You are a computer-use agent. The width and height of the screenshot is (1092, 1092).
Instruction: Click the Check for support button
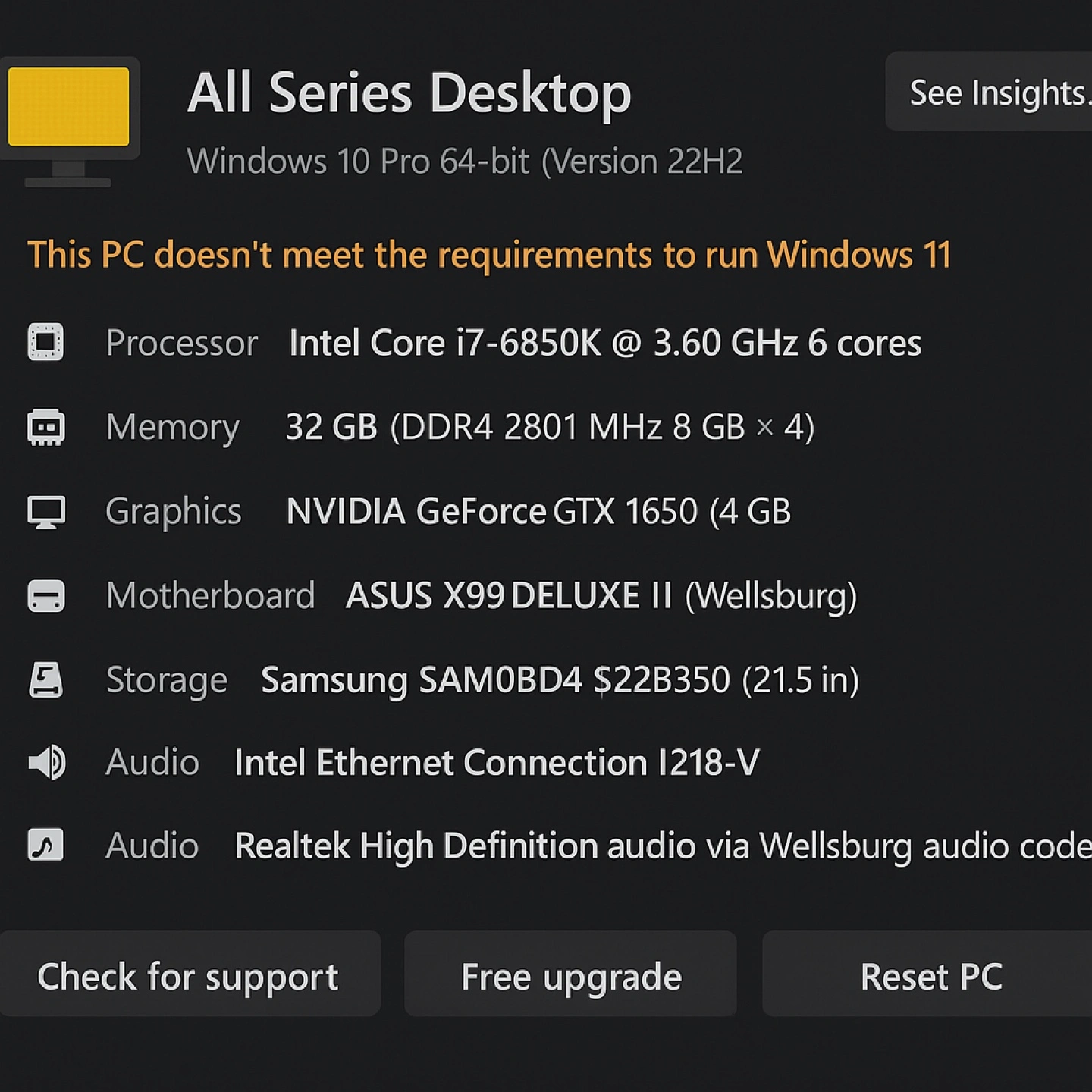[x=189, y=974]
